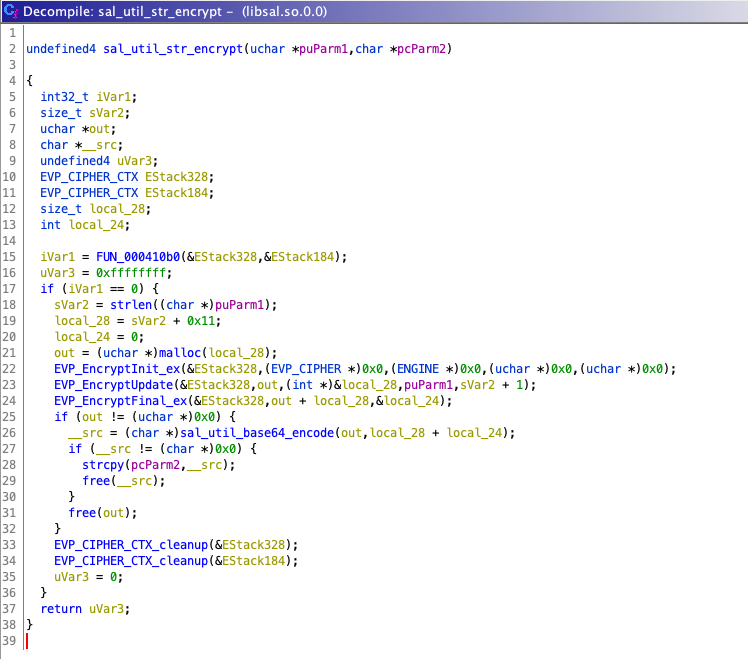Click the Decompile icon in the title bar

coord(10,11)
